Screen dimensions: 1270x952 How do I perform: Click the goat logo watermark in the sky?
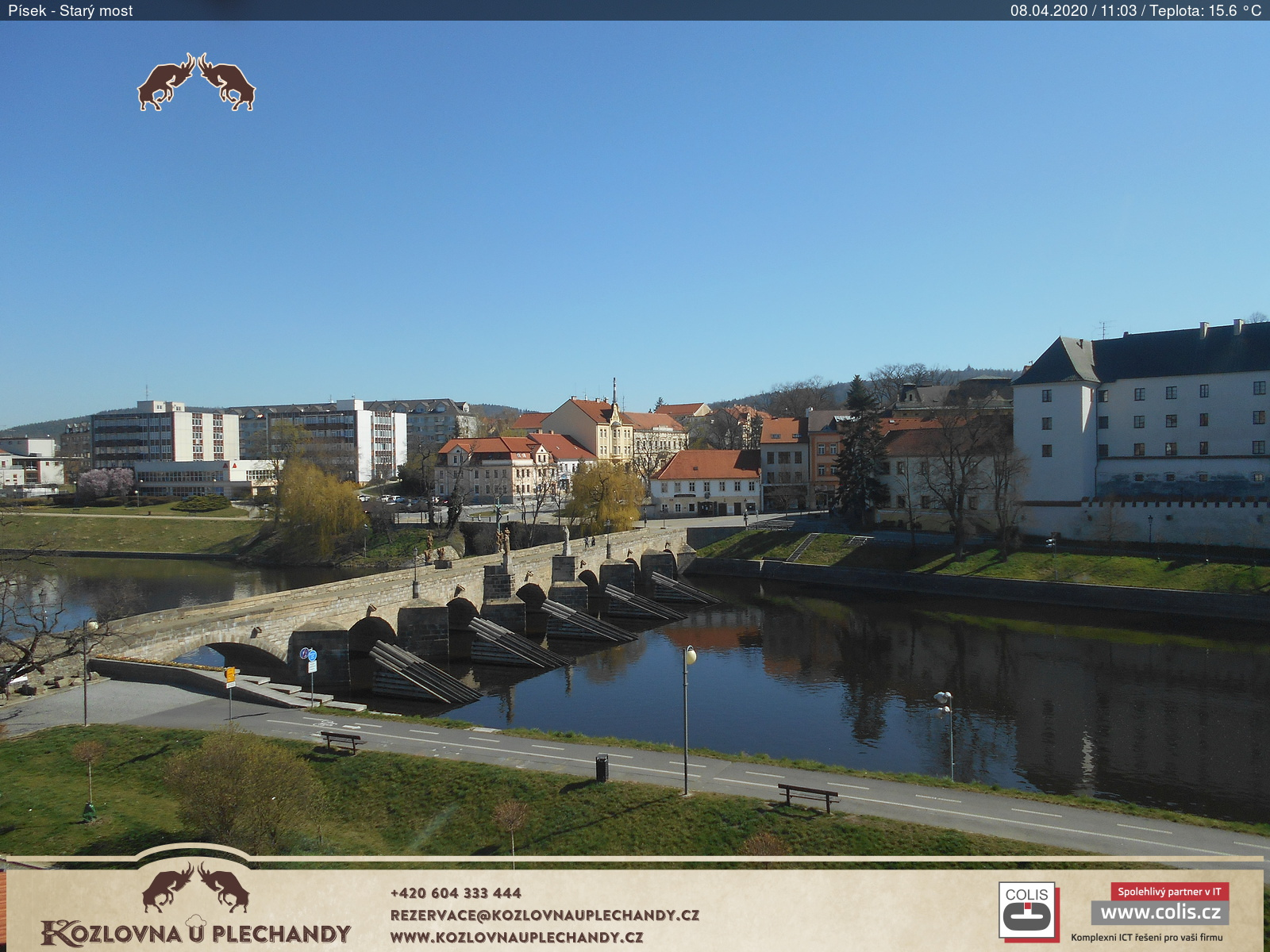tap(196, 82)
